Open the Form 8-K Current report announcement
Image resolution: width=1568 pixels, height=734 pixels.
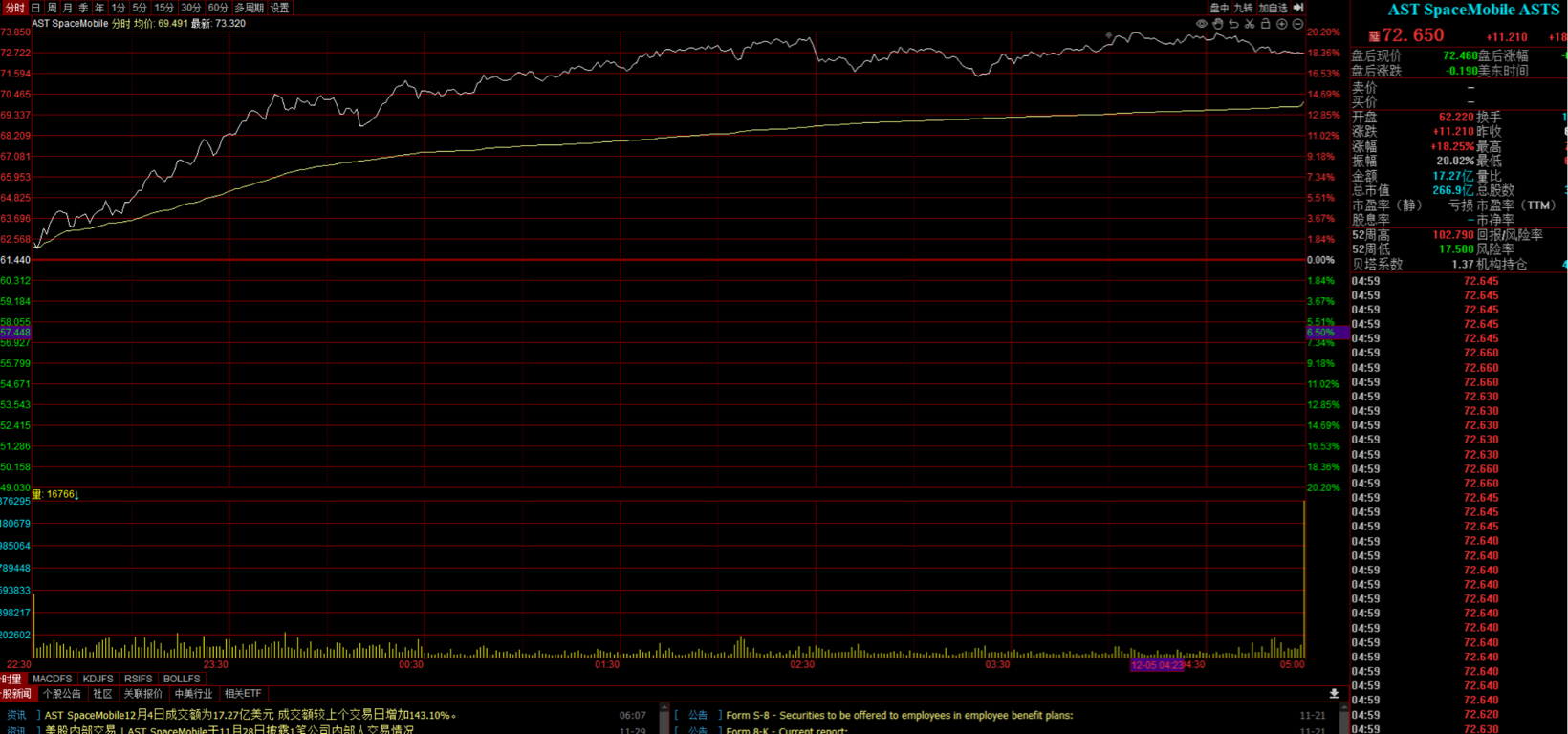787,730
